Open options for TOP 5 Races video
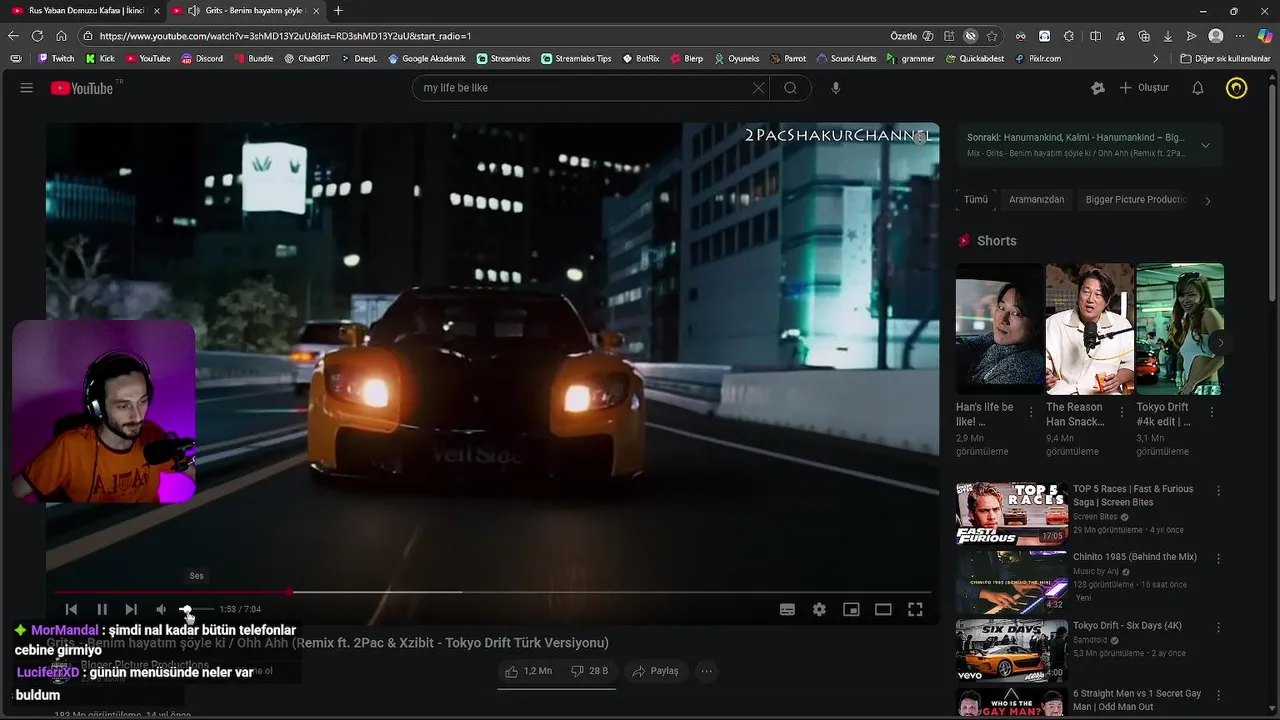 [x=1218, y=491]
